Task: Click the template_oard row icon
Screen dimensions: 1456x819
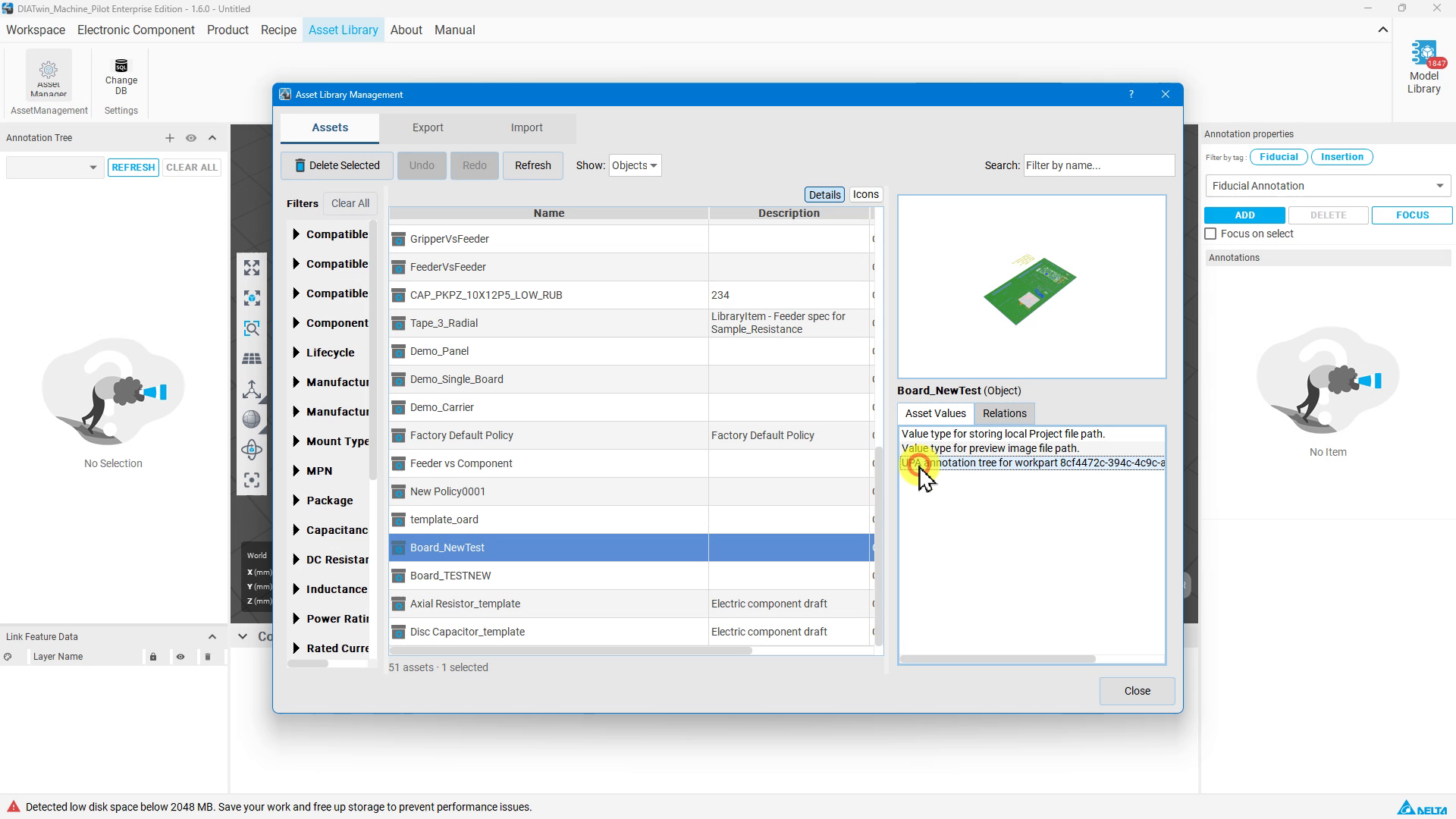Action: (398, 519)
